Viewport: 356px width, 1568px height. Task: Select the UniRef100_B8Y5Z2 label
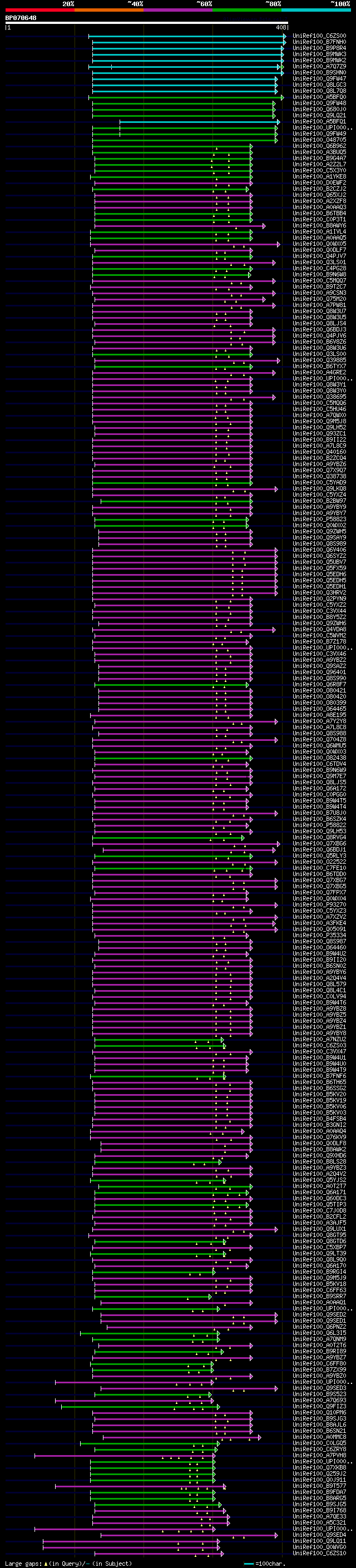[319, 617]
